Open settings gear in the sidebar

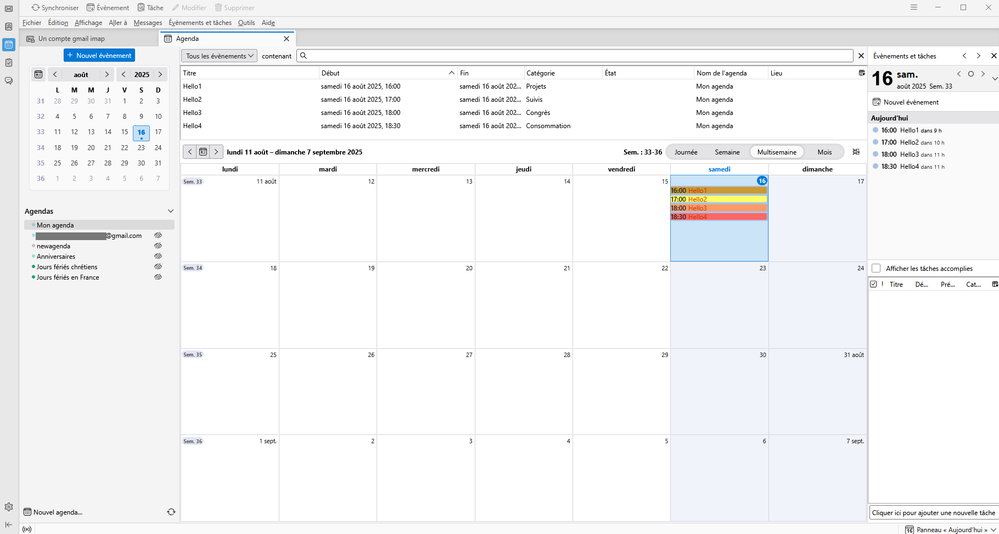(x=9, y=507)
